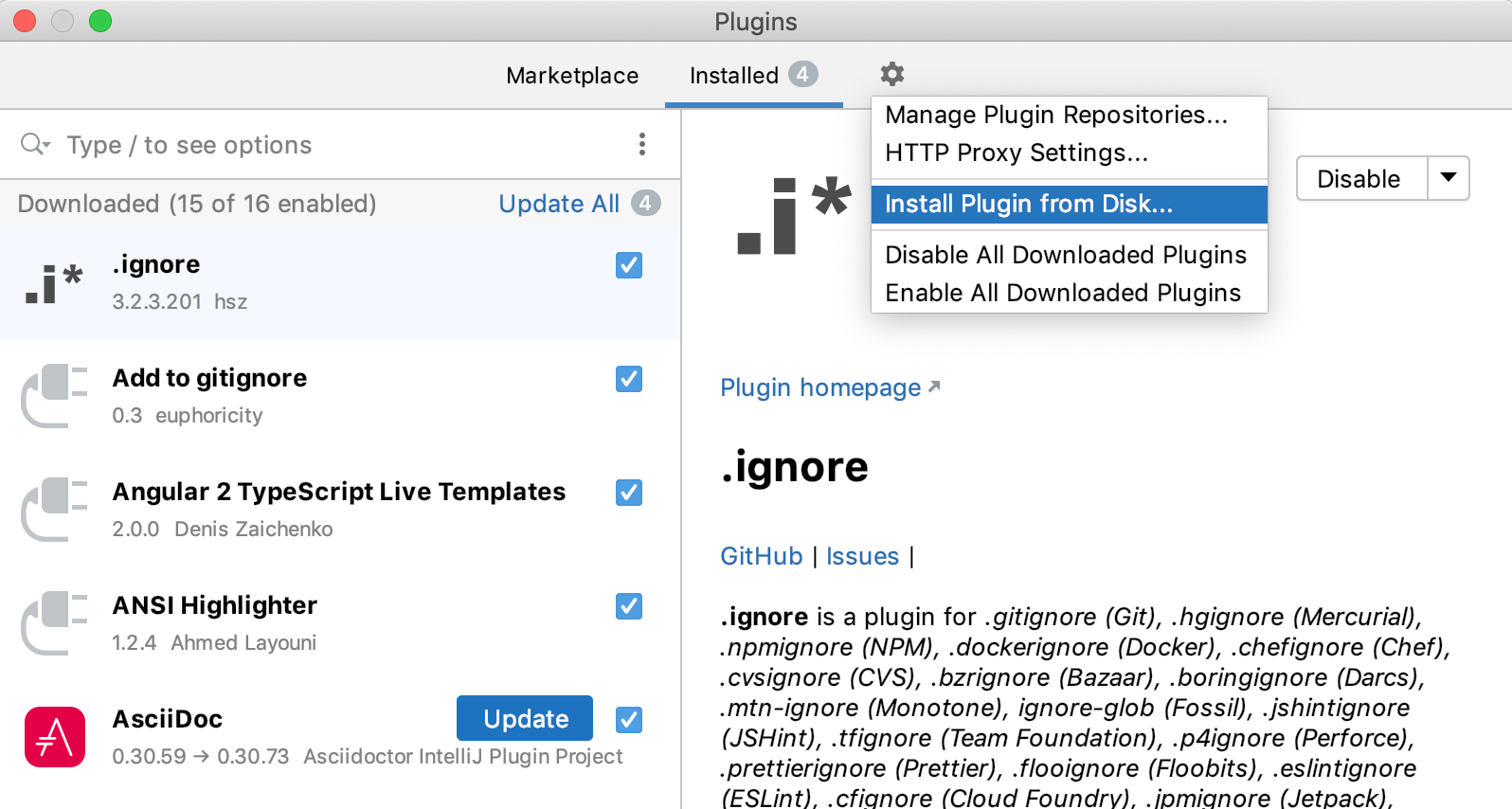Image resolution: width=1512 pixels, height=809 pixels.
Task: Open the Plugin homepage link
Action: [820, 387]
